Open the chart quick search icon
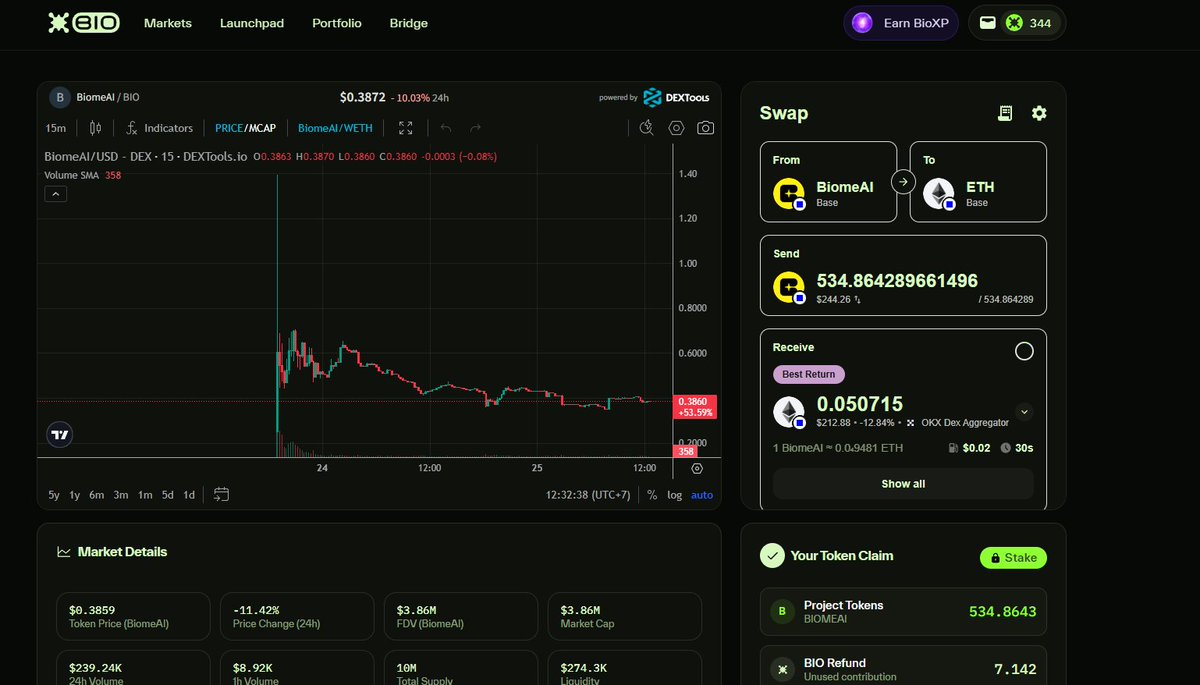The height and width of the screenshot is (685, 1200). 647,128
